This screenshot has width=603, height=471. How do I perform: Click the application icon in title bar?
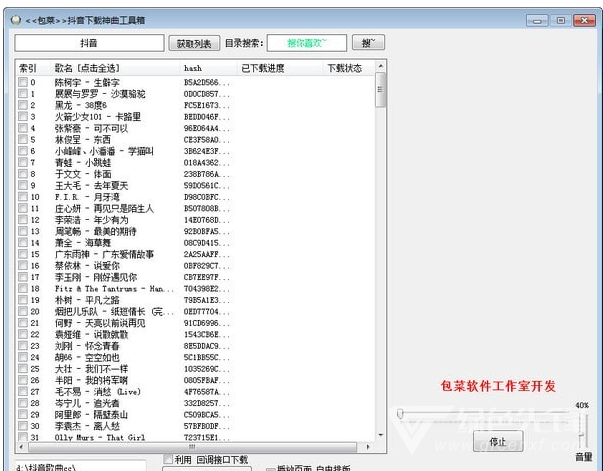point(16,20)
